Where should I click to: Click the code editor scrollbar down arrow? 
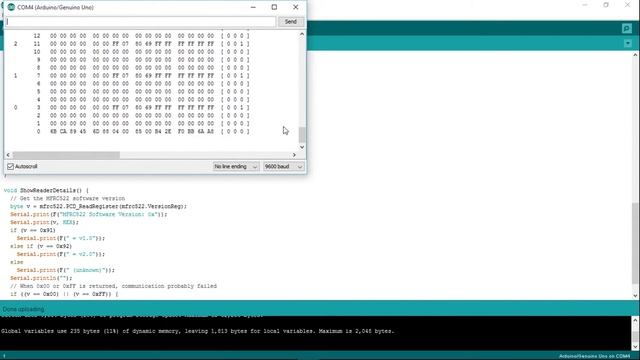click(x=636, y=296)
